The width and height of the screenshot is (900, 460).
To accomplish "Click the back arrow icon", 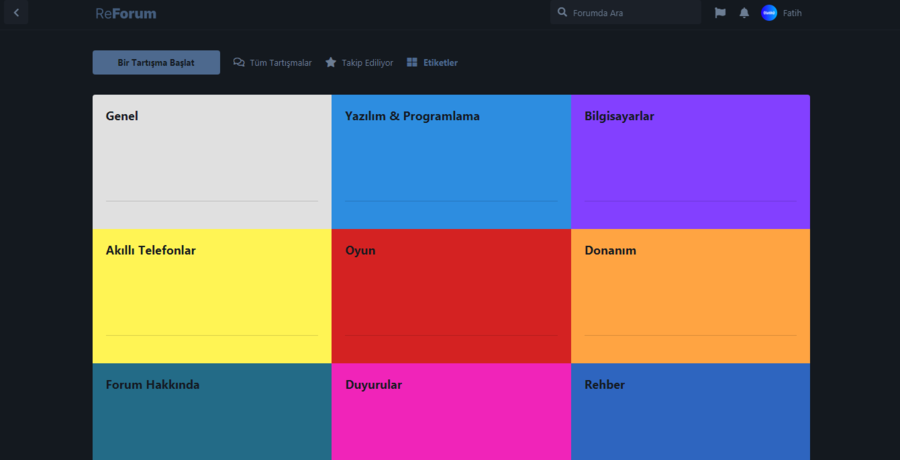I will coord(16,13).
